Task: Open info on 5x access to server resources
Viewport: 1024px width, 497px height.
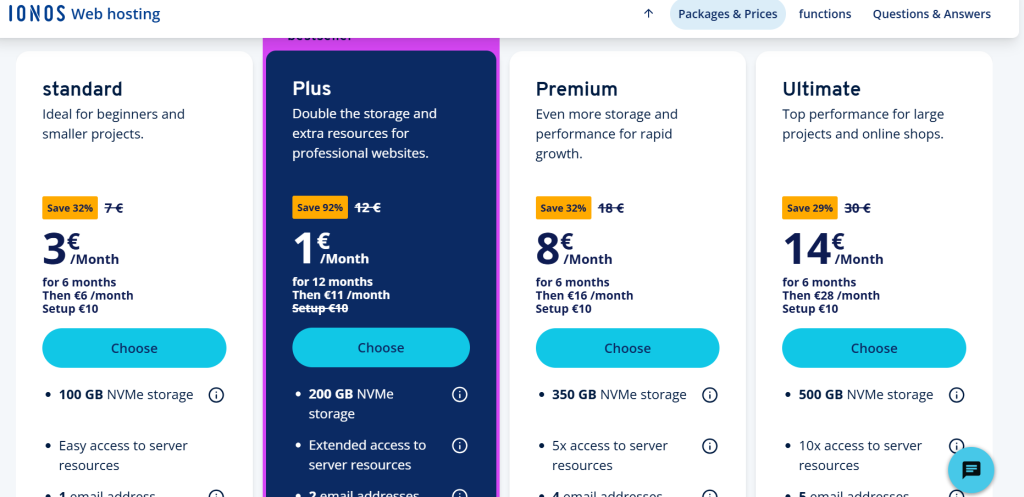Action: point(710,446)
